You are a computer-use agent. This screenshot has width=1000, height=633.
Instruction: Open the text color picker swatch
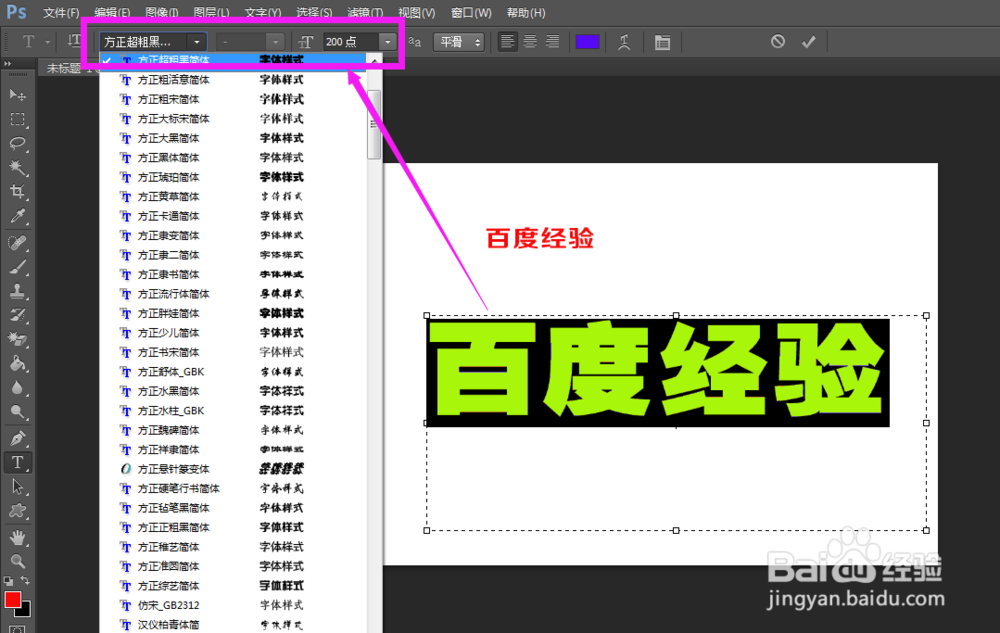point(588,41)
